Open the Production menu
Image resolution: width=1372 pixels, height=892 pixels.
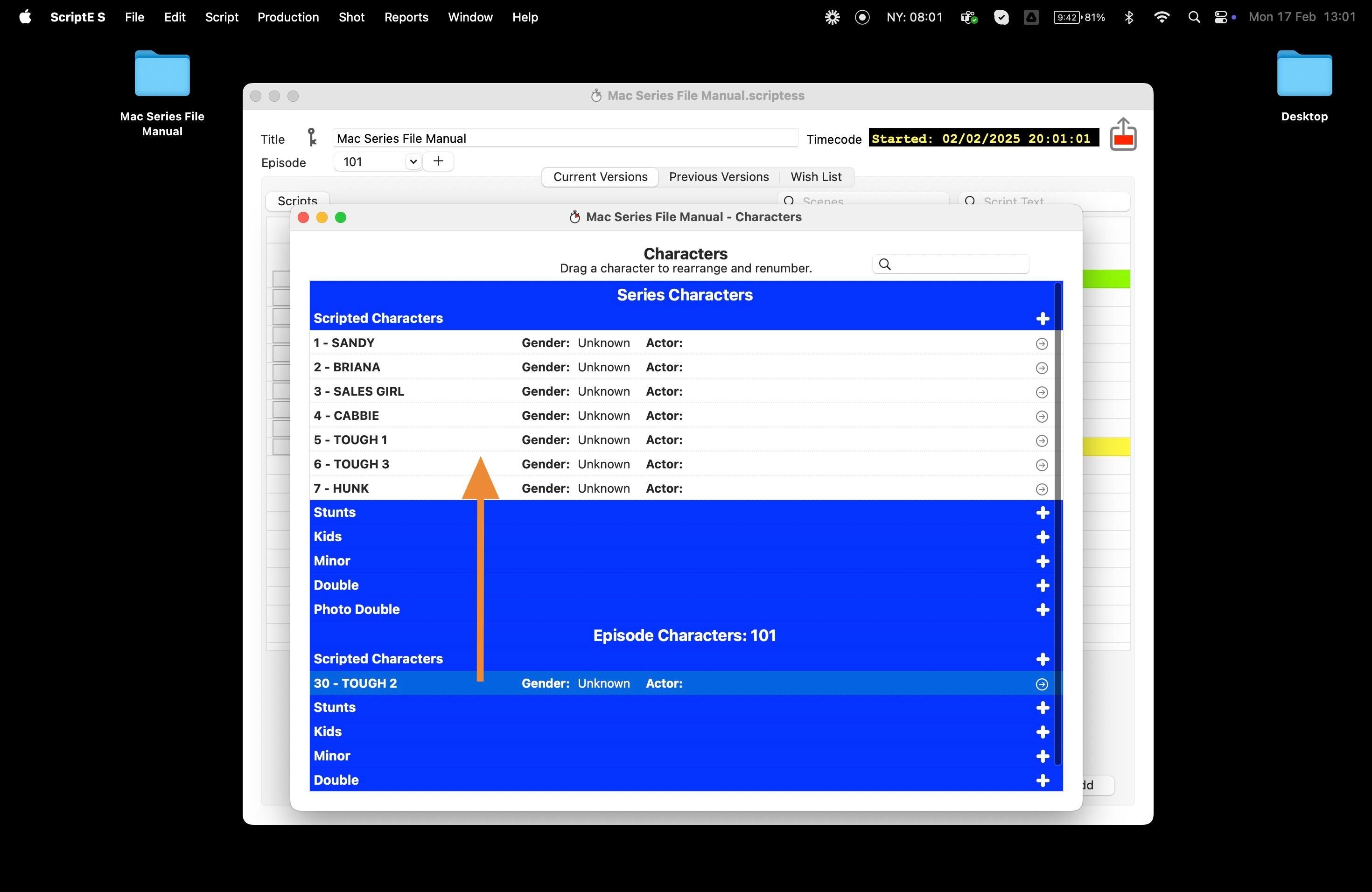coord(287,17)
